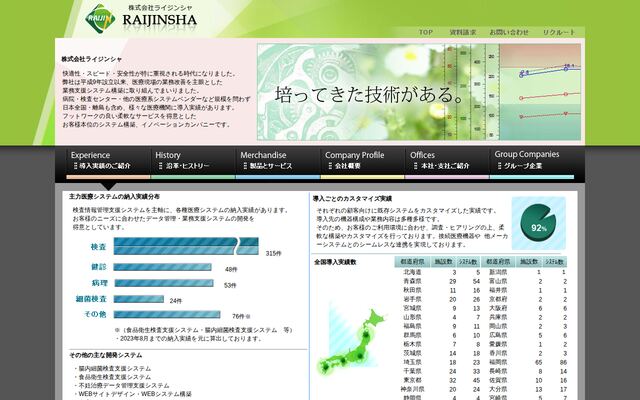Click the RAIJINSHA company name text logo

point(160,19)
